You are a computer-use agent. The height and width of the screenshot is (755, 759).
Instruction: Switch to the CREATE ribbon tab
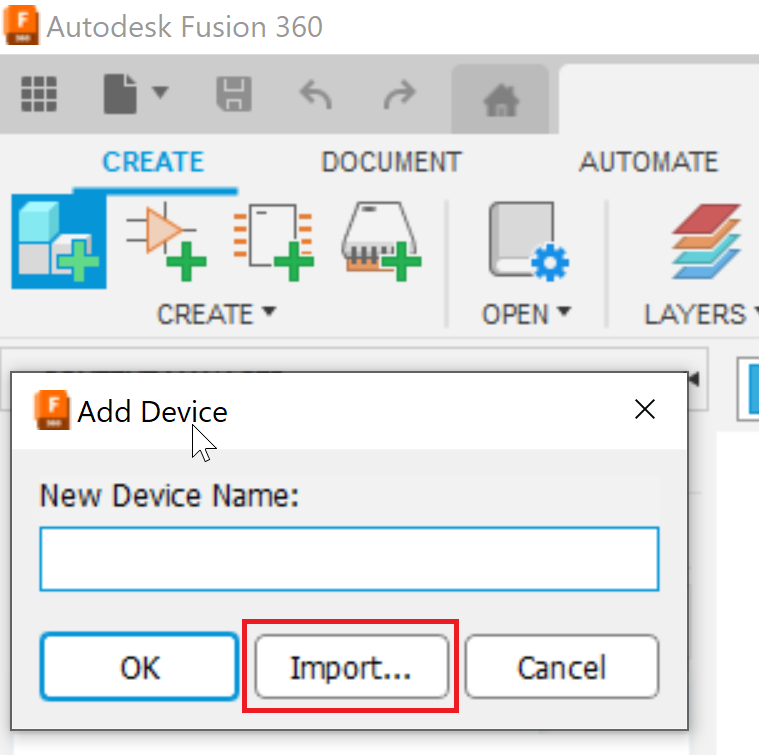pos(153,162)
